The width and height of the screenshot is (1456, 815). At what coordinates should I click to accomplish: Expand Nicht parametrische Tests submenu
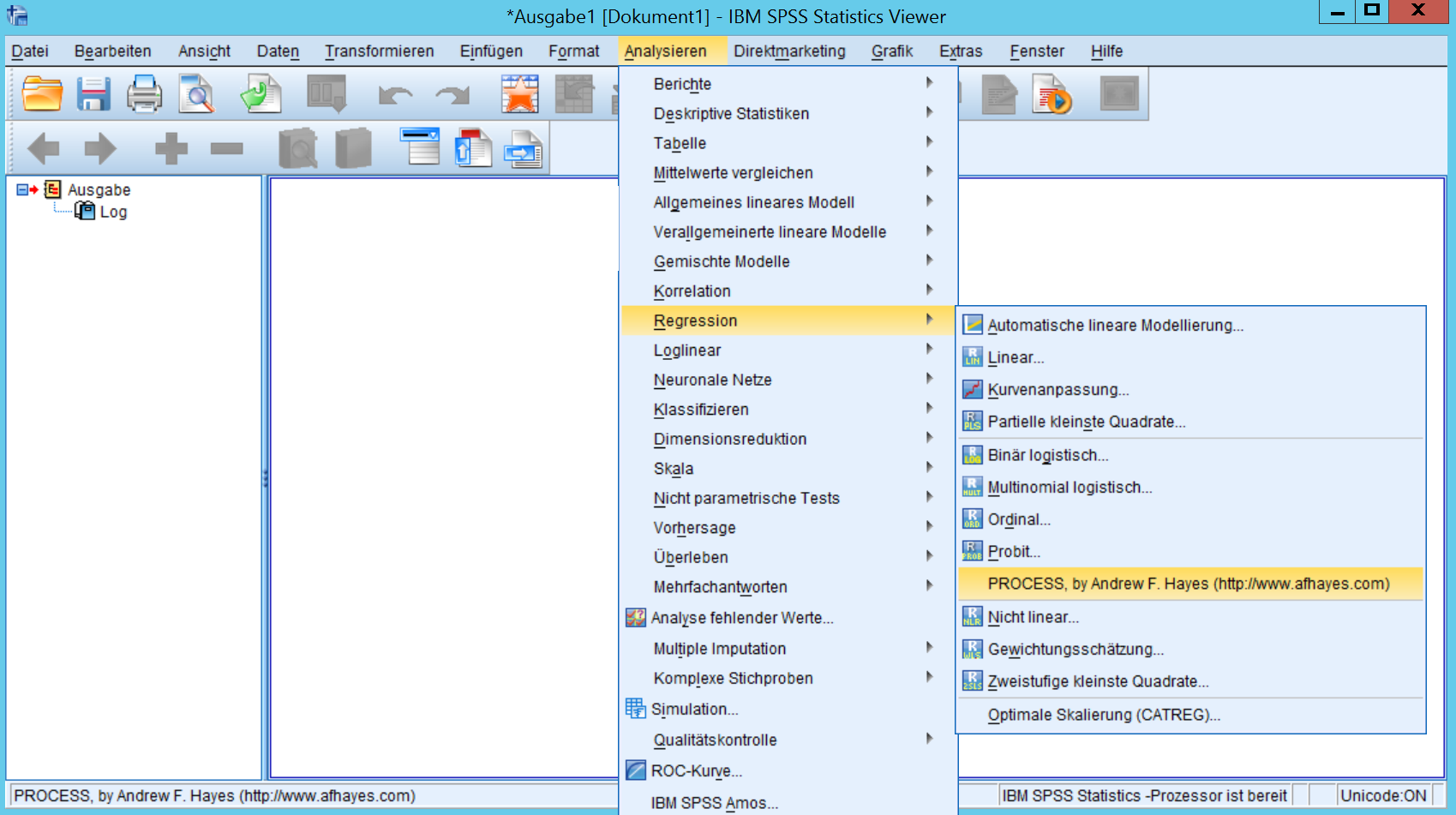pos(788,498)
